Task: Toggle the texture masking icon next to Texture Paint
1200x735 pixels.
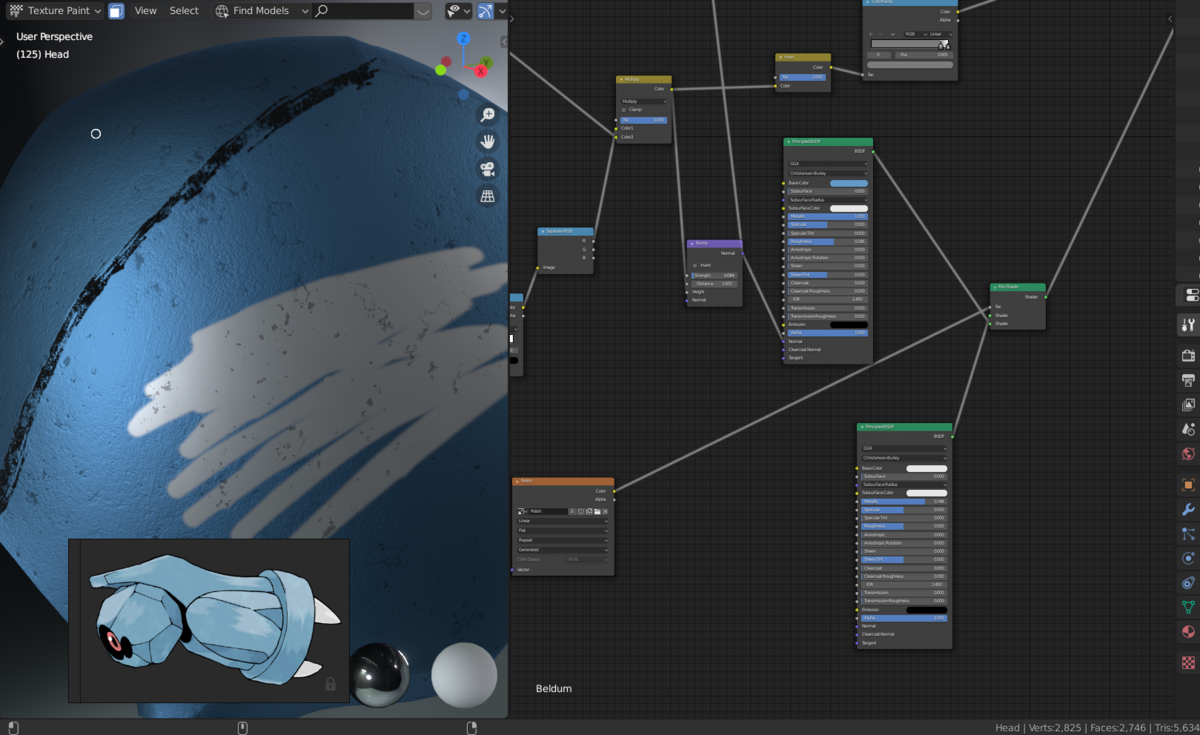Action: pyautogui.click(x=116, y=11)
